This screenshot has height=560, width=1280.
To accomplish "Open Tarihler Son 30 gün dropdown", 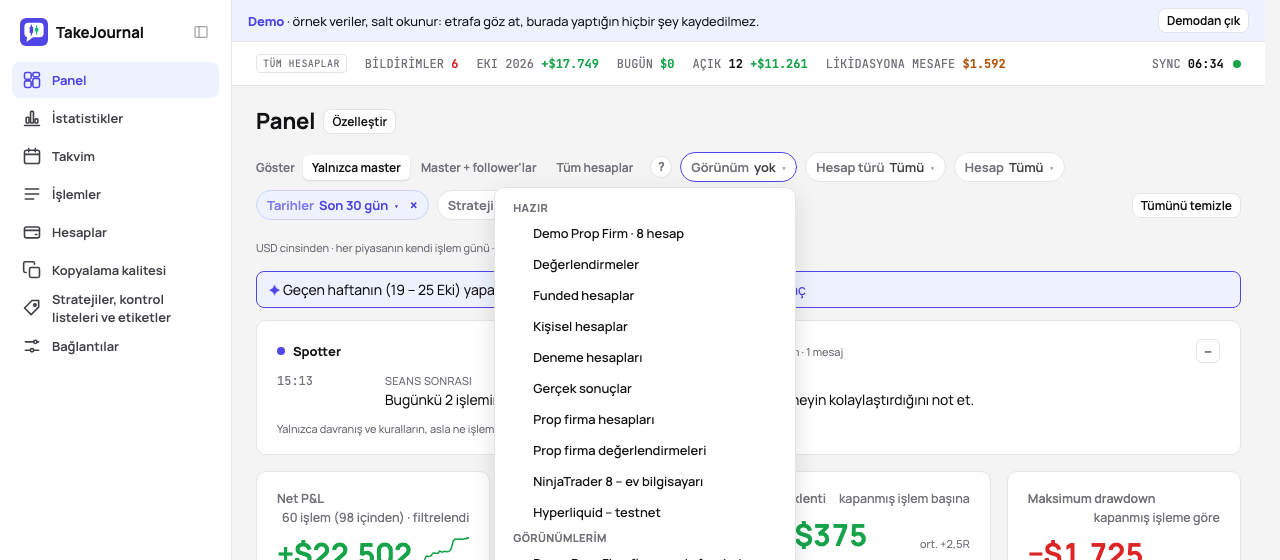I will point(332,205).
